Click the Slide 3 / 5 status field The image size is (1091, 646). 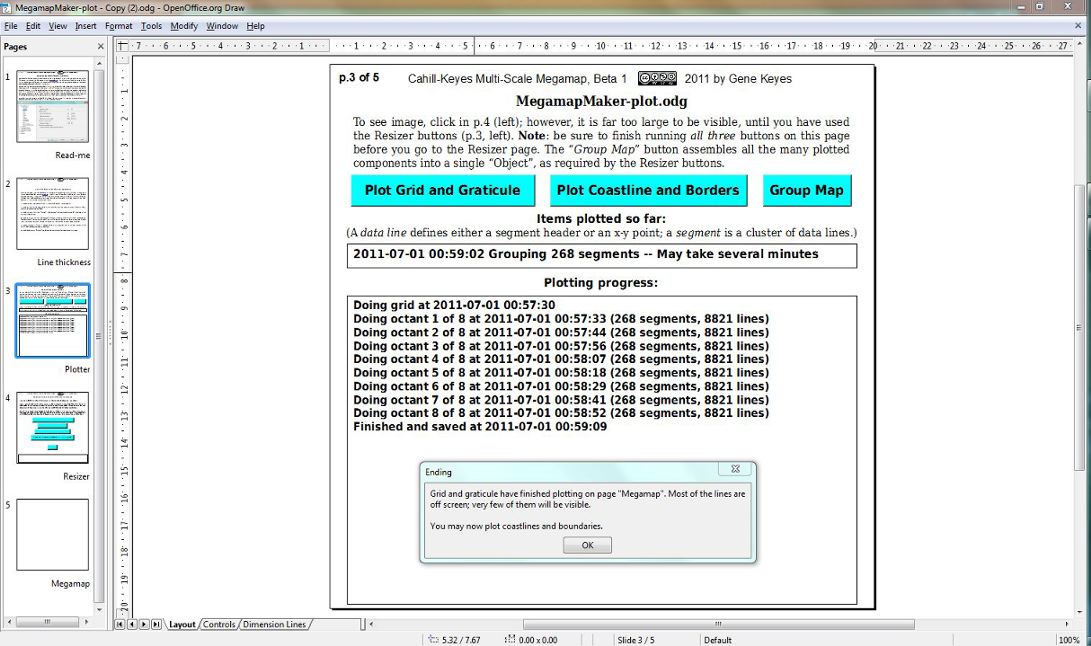(636, 640)
